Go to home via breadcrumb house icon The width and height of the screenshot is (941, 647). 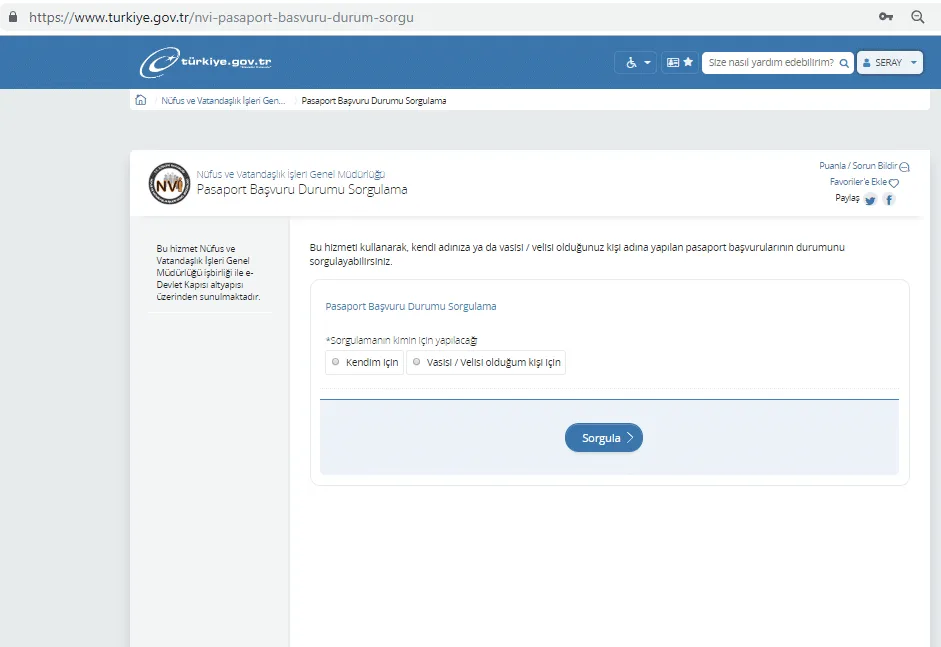(140, 100)
